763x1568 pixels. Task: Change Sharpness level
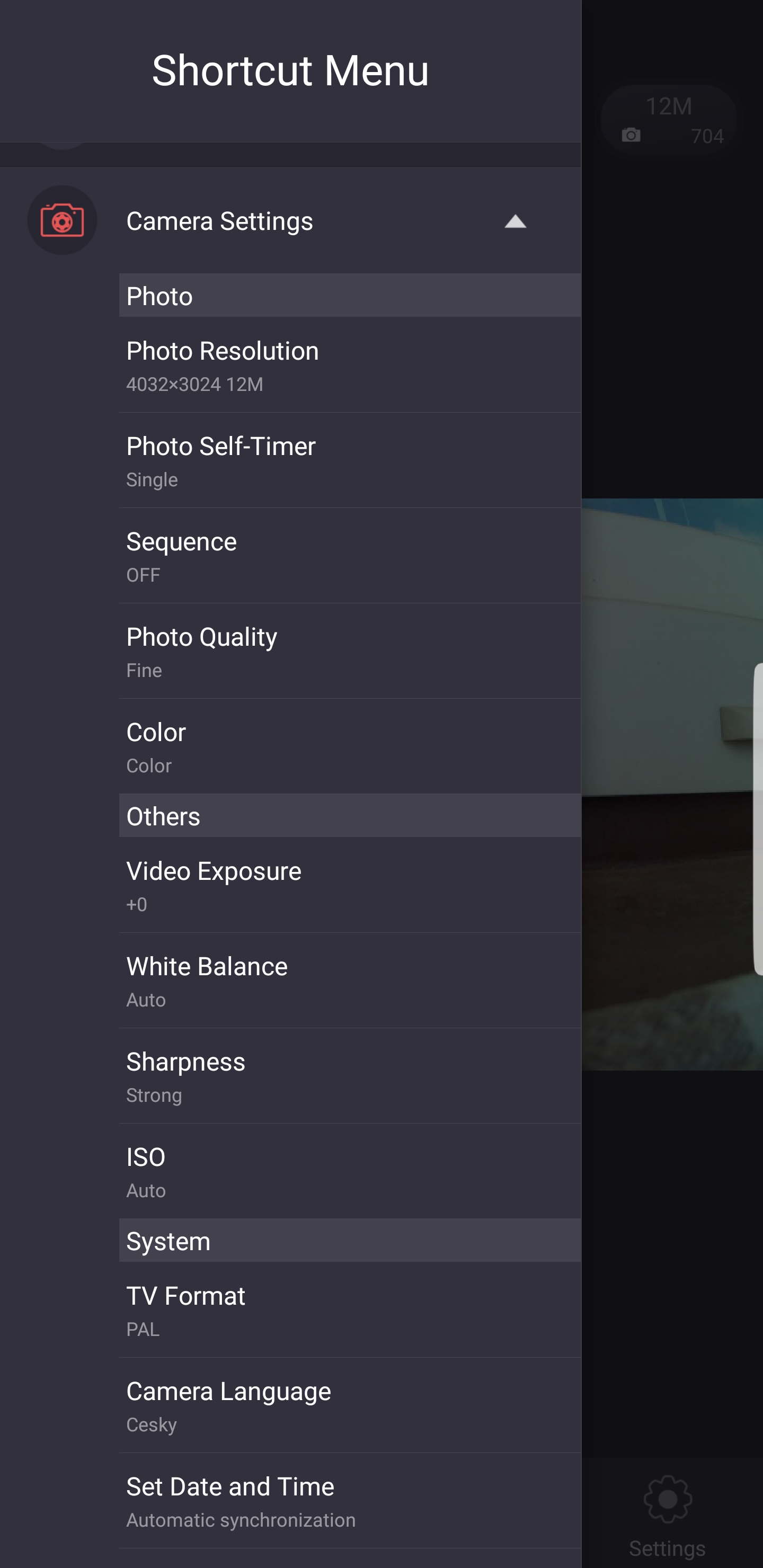tap(350, 1076)
